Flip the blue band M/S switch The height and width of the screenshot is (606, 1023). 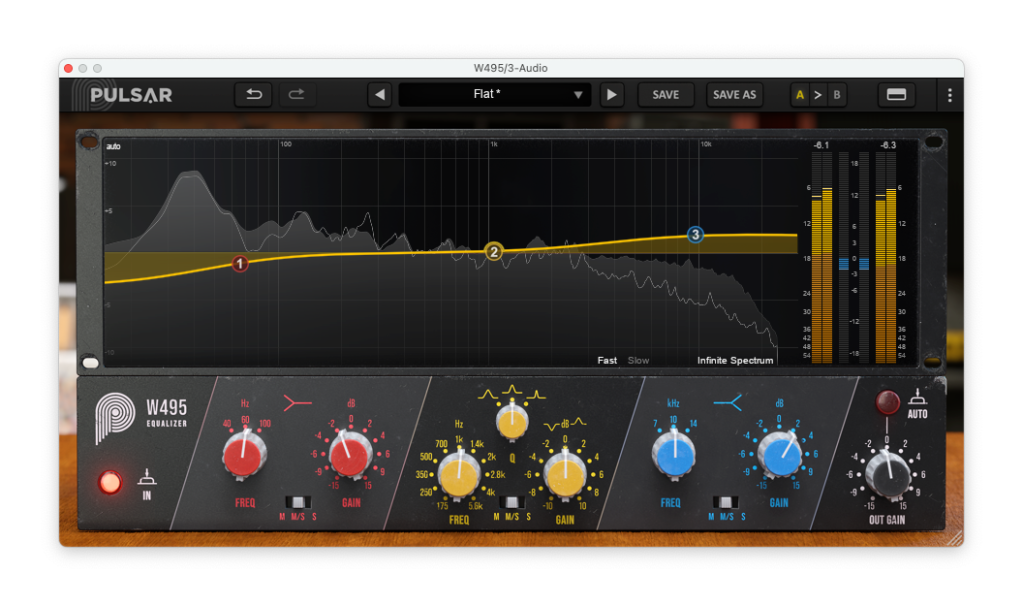(x=725, y=502)
